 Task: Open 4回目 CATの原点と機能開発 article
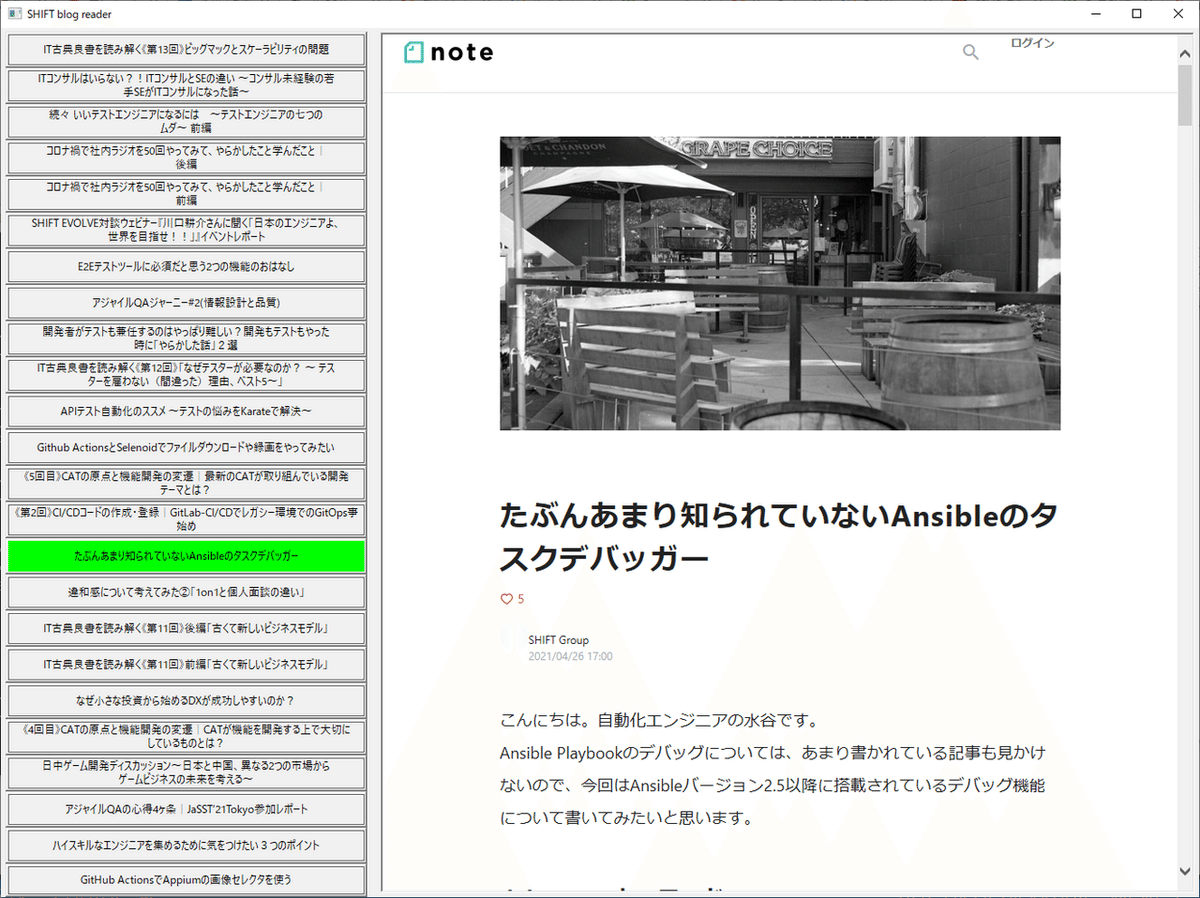pyautogui.click(x=187, y=737)
